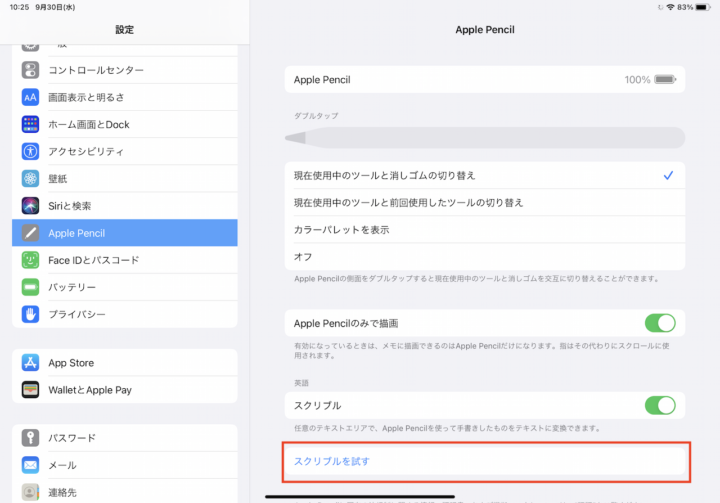This screenshot has width=720, height=503.
Task: Open Siriと検索 settings
Action: [125, 206]
